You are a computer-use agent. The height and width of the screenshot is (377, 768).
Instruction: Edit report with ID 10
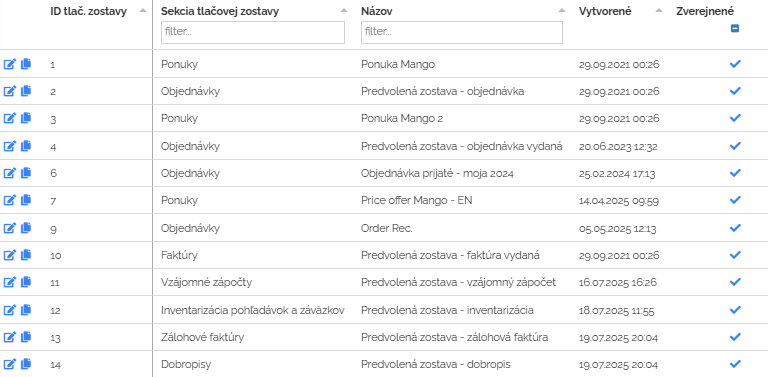pyautogui.click(x=9, y=255)
